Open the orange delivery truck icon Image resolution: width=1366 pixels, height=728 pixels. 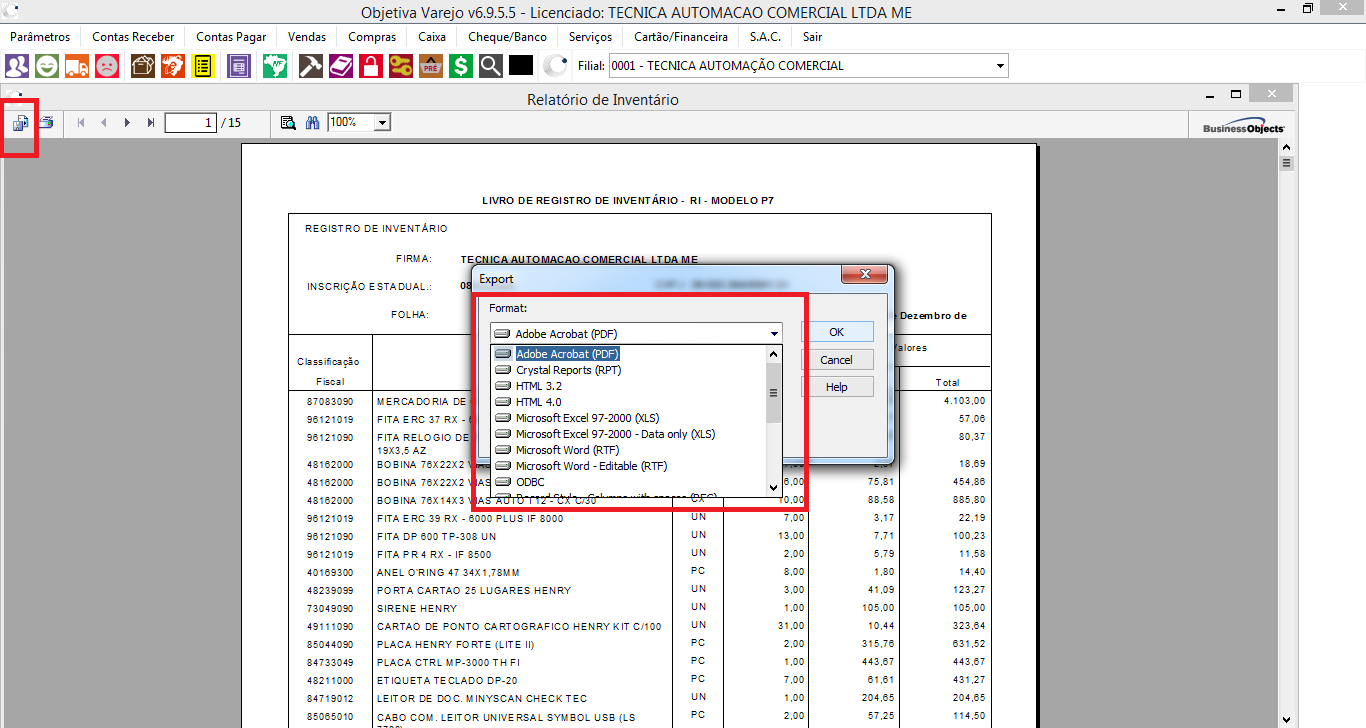(x=76, y=66)
